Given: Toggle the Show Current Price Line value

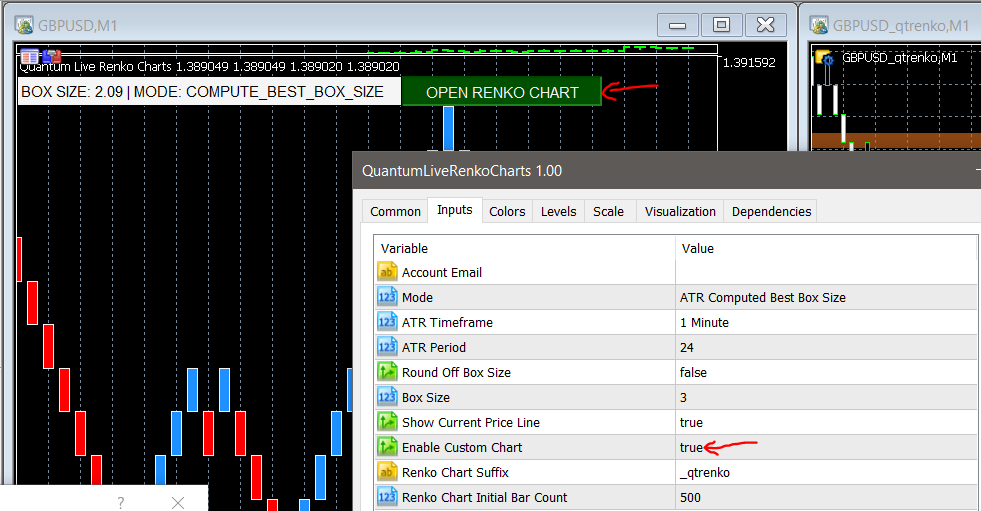Looking at the screenshot, I should 691,422.
